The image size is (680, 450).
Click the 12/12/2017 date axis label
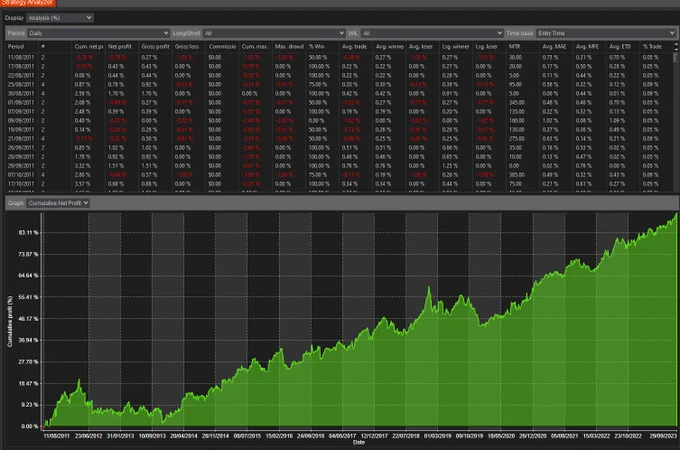tap(375, 436)
